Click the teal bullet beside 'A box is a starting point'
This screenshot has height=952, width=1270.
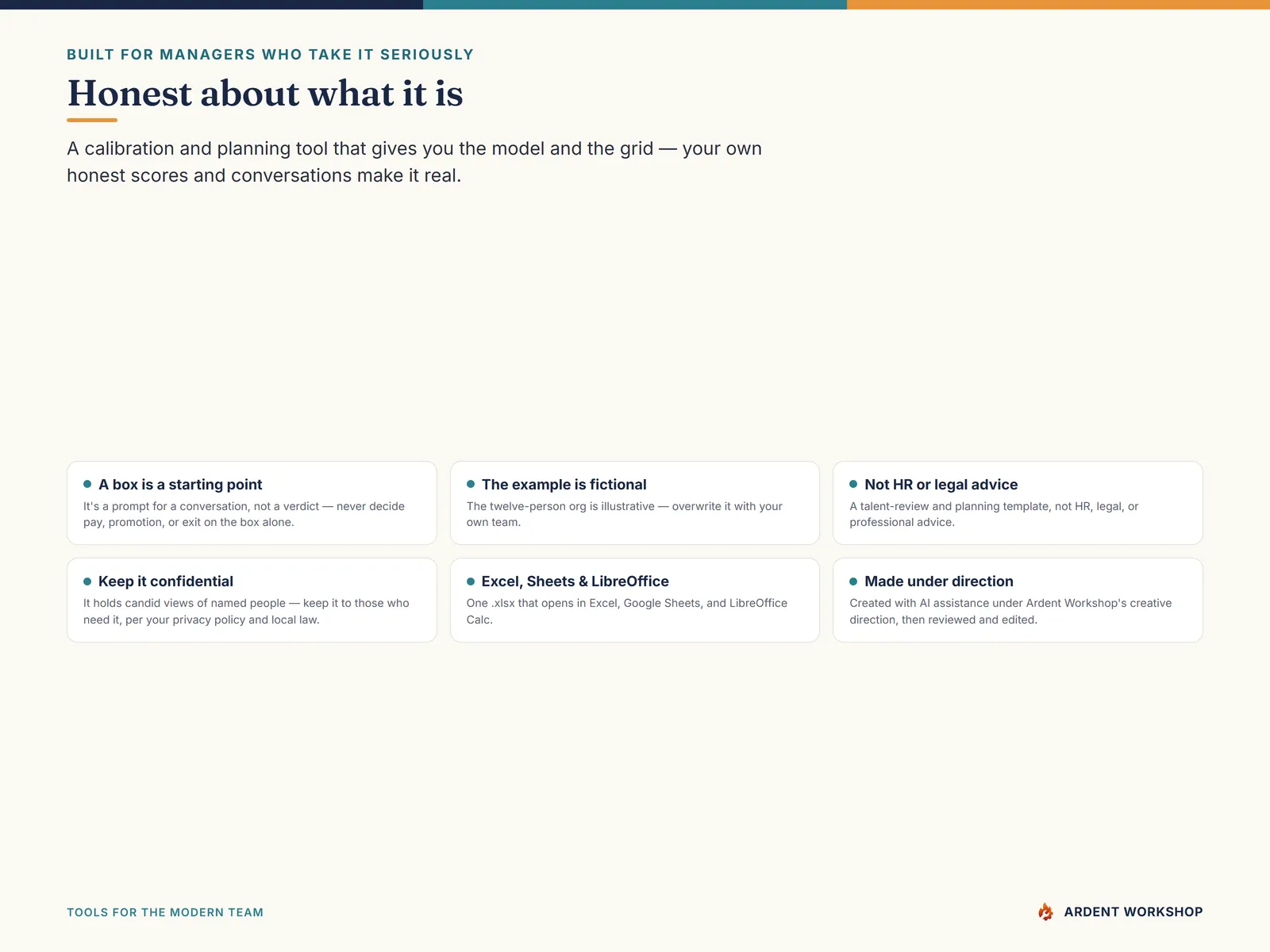[87, 484]
